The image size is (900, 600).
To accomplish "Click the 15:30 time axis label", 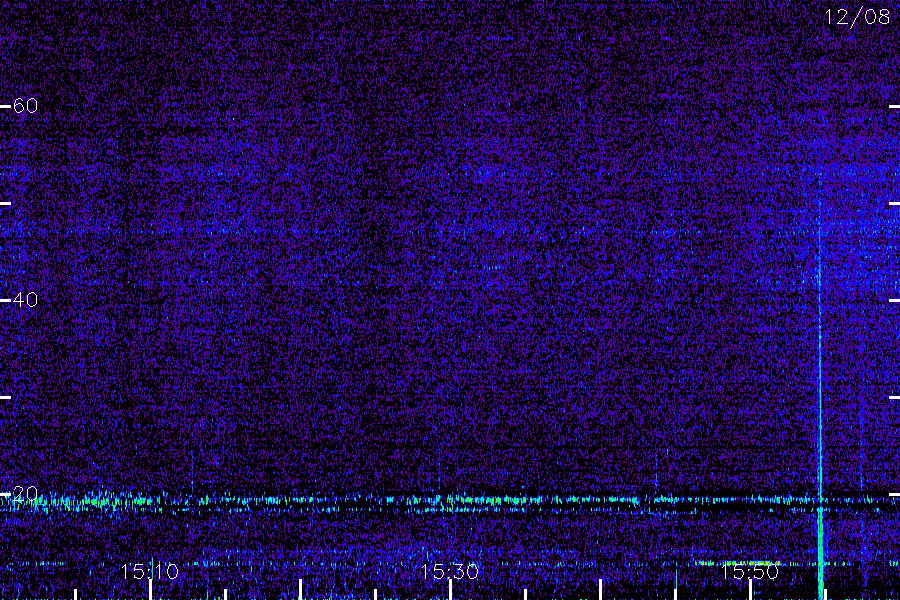I will coord(449,571).
